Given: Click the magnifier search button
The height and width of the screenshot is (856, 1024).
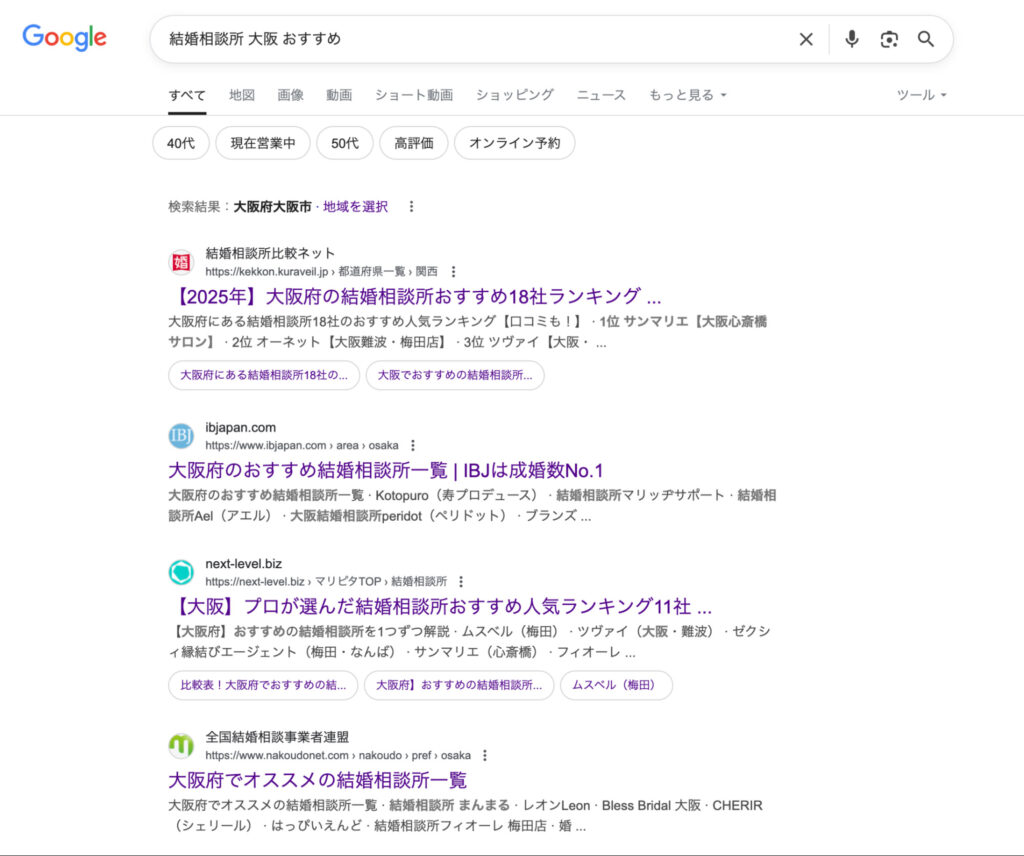Looking at the screenshot, I should point(925,39).
